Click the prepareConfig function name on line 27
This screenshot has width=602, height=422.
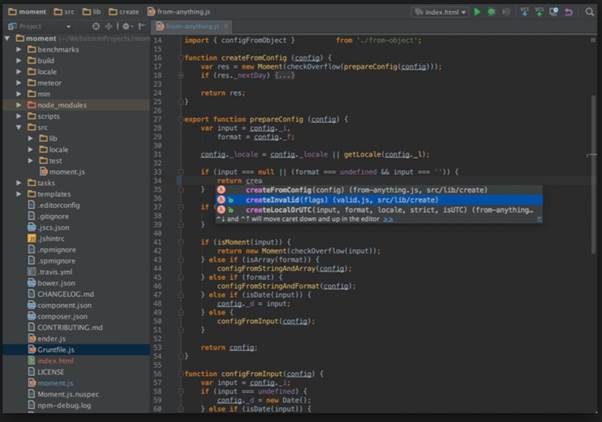(x=276, y=119)
